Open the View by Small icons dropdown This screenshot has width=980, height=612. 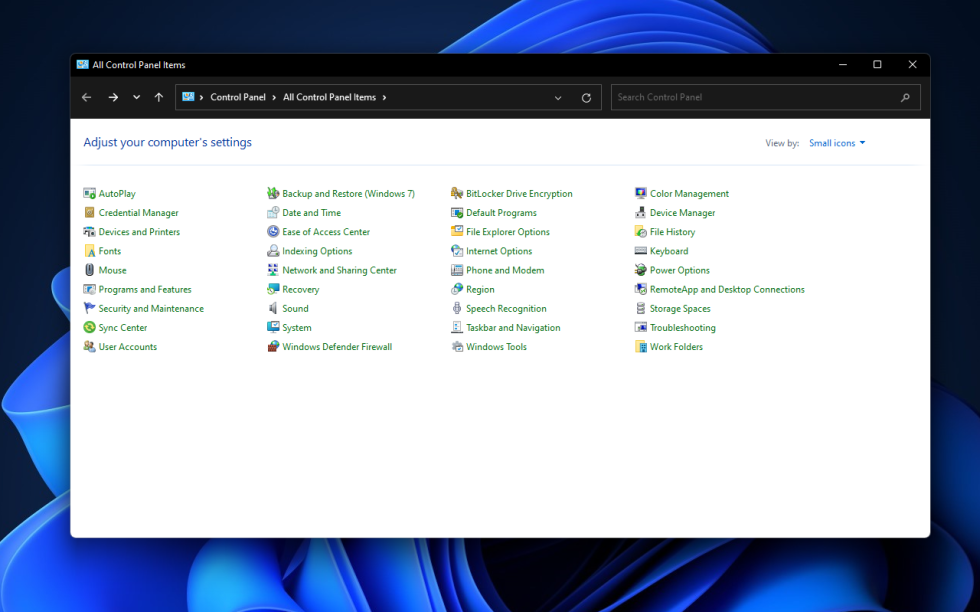click(x=836, y=142)
